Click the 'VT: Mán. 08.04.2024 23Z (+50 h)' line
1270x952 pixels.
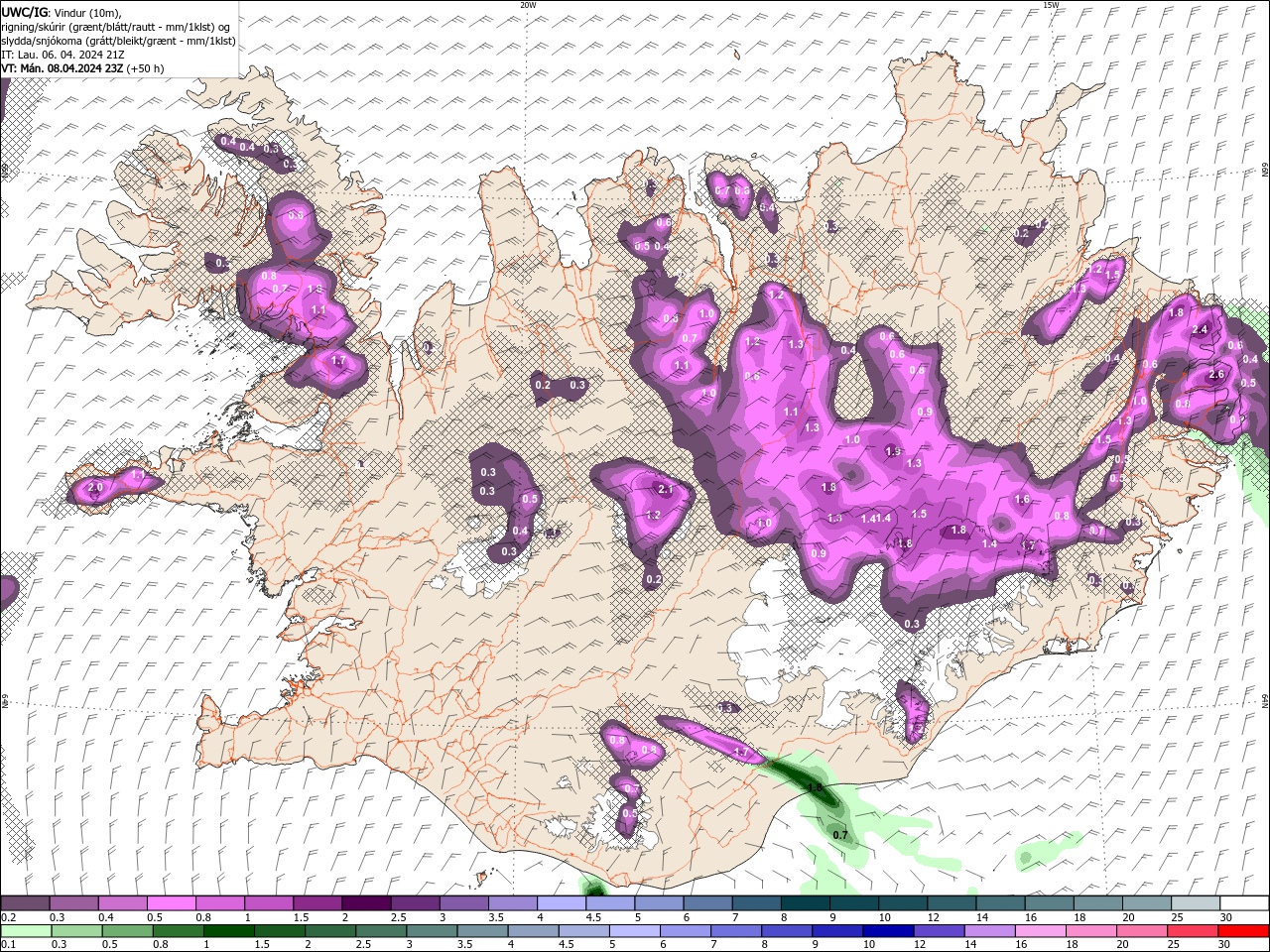82,68
